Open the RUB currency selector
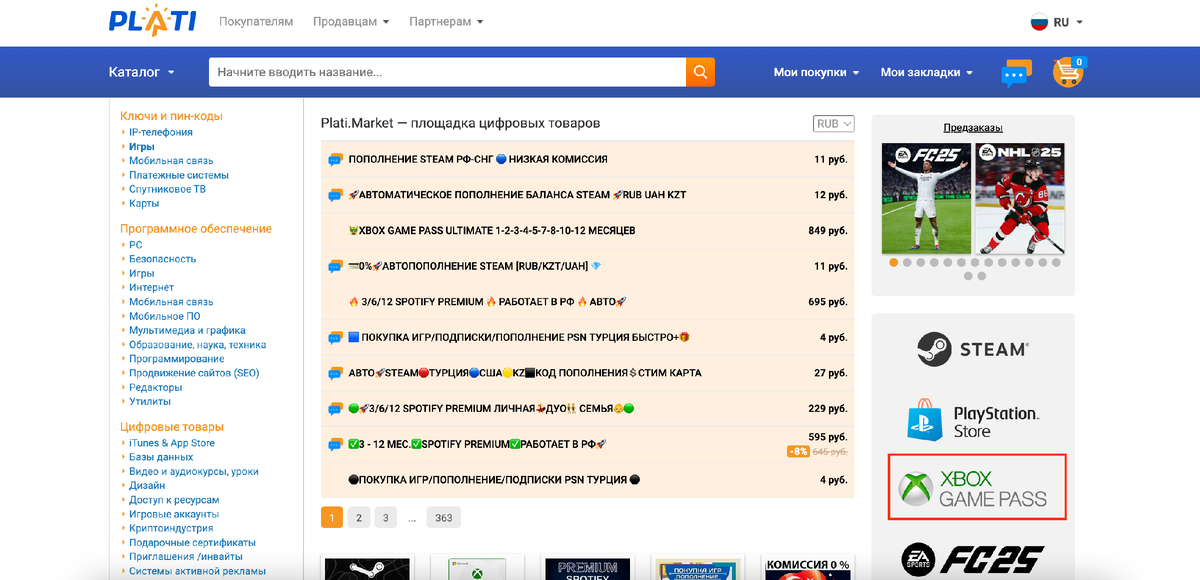 pyautogui.click(x=834, y=124)
